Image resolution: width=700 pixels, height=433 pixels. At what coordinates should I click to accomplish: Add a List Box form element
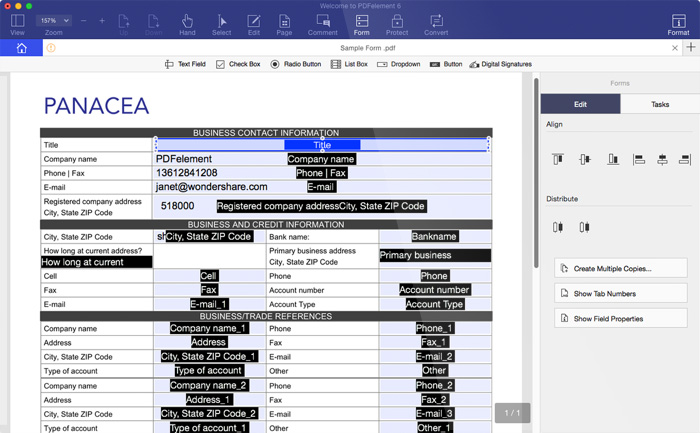[349, 64]
